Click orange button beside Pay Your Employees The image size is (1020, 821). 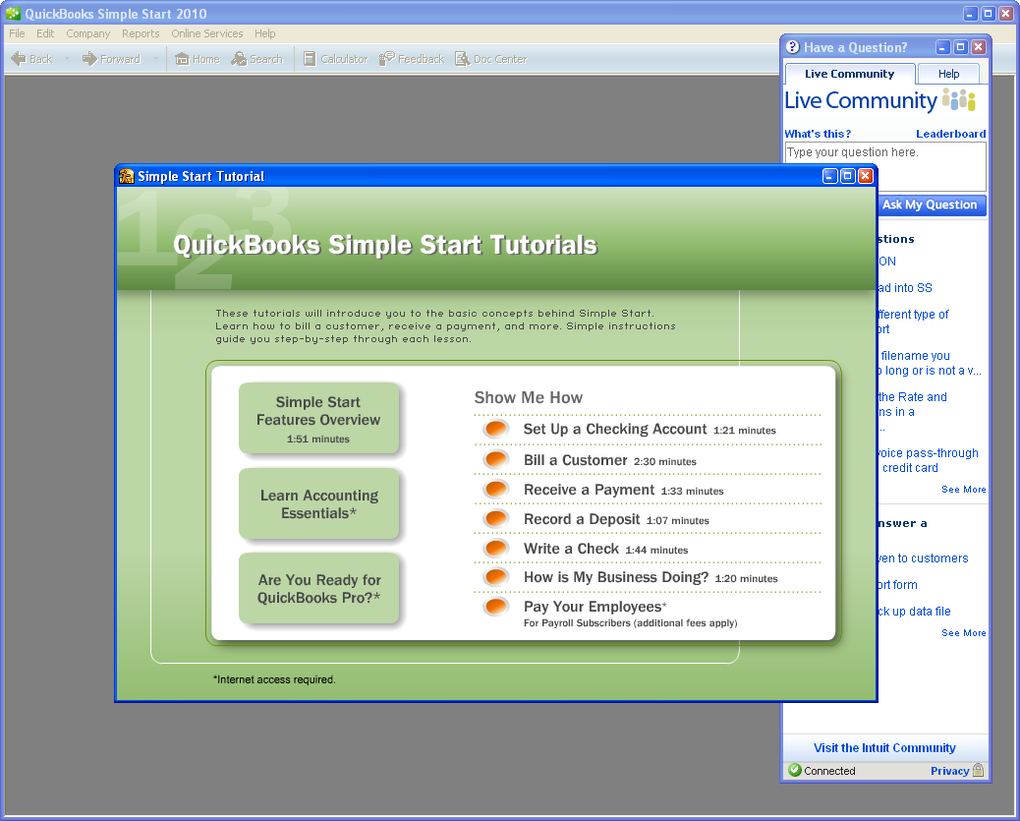496,607
